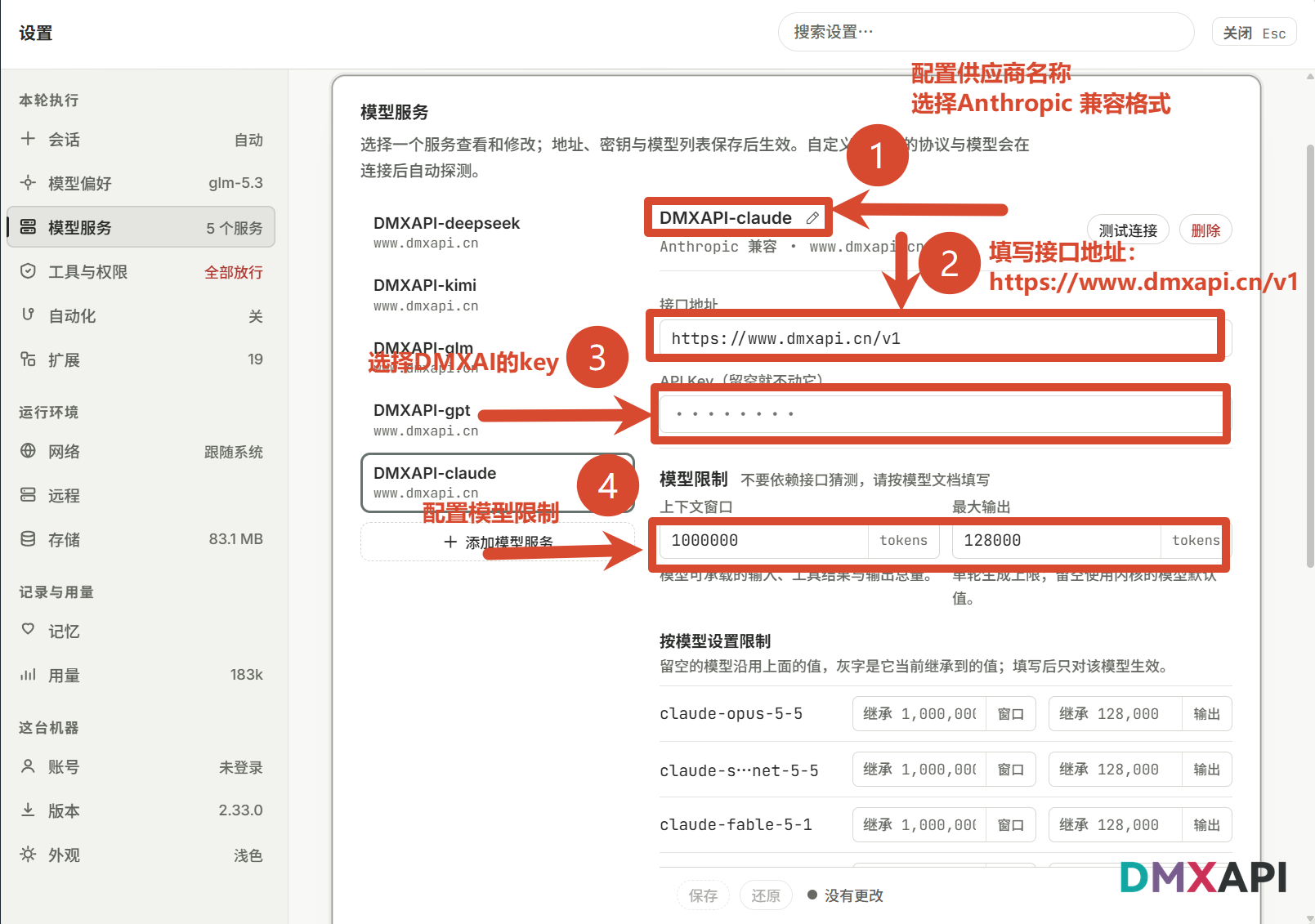Screen dimensions: 1315x924
Task: Click the 接口地址 URL input field
Action: (x=945, y=338)
